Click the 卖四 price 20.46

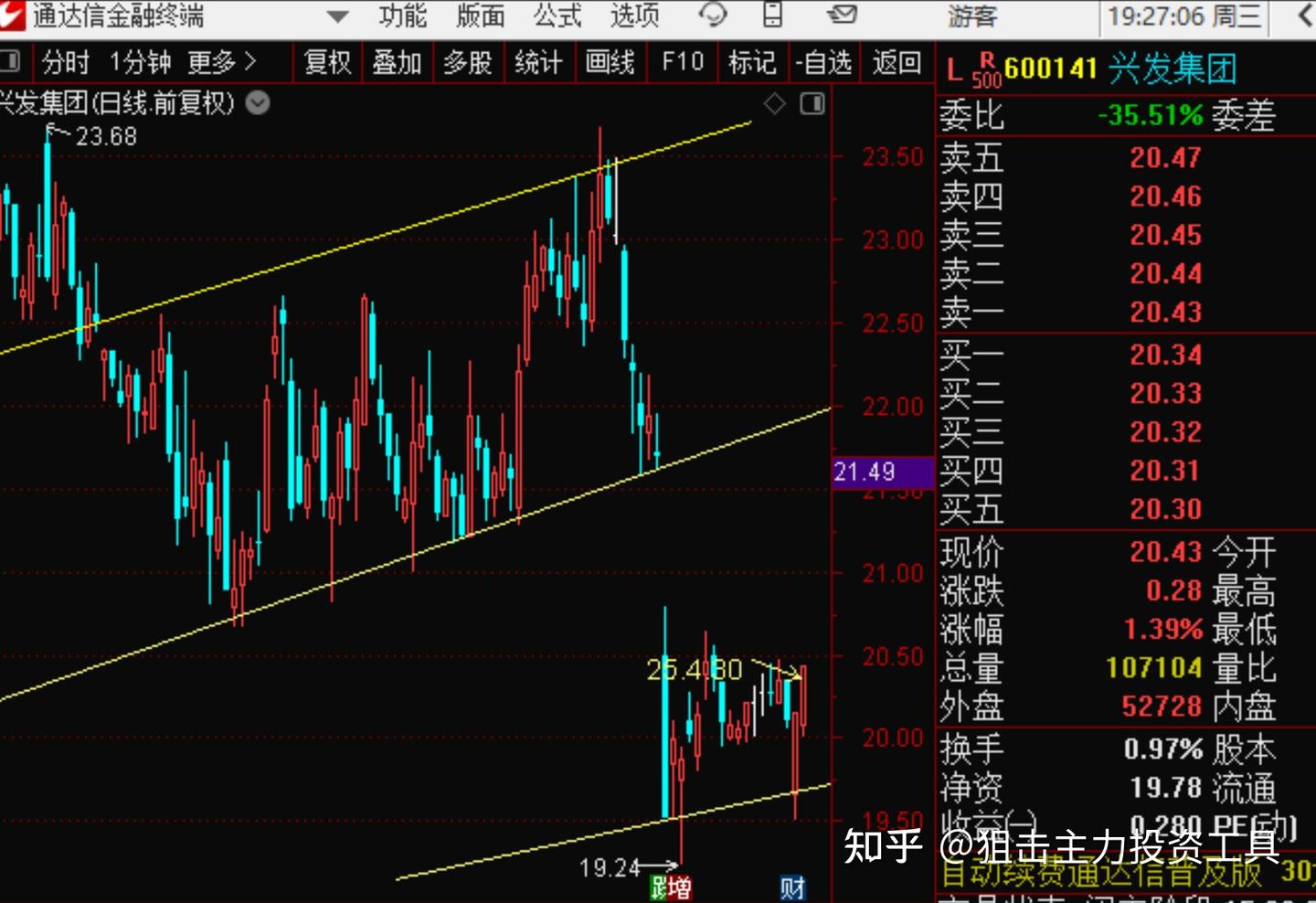click(x=1166, y=197)
